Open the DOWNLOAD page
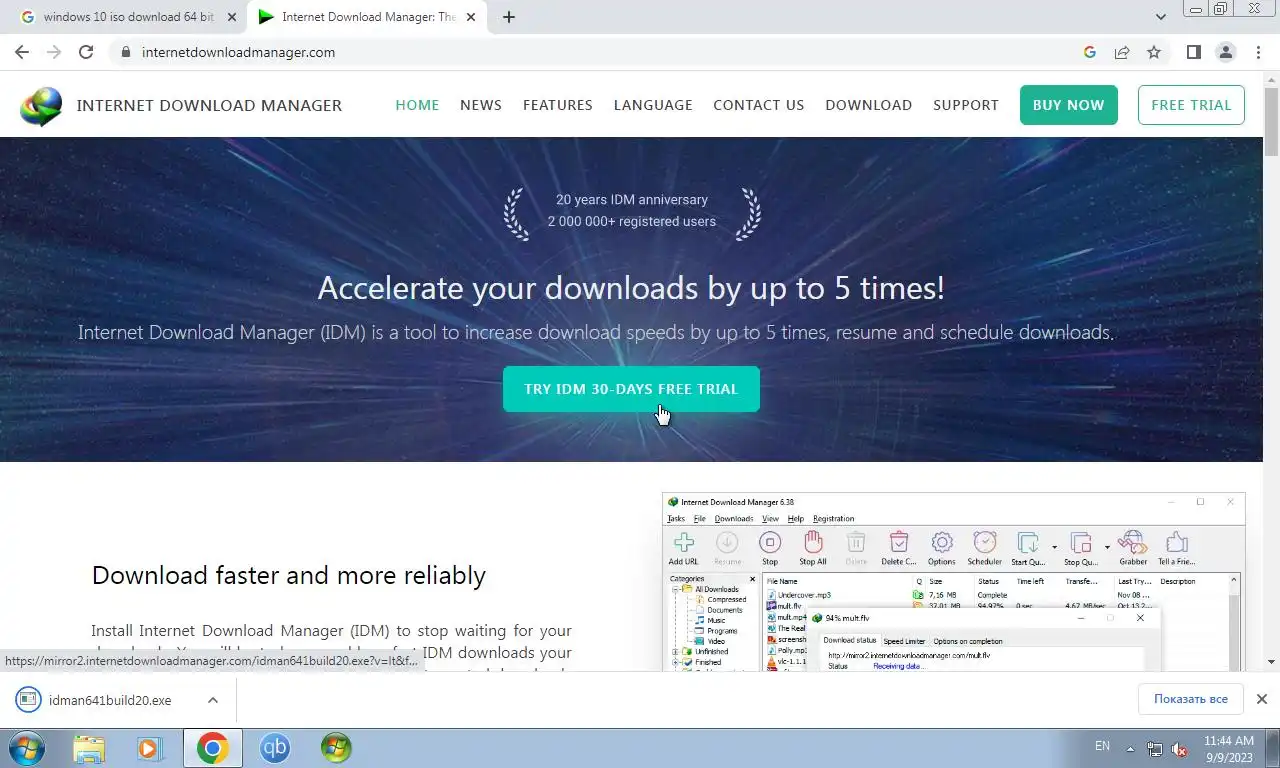The image size is (1280, 768). point(868,105)
